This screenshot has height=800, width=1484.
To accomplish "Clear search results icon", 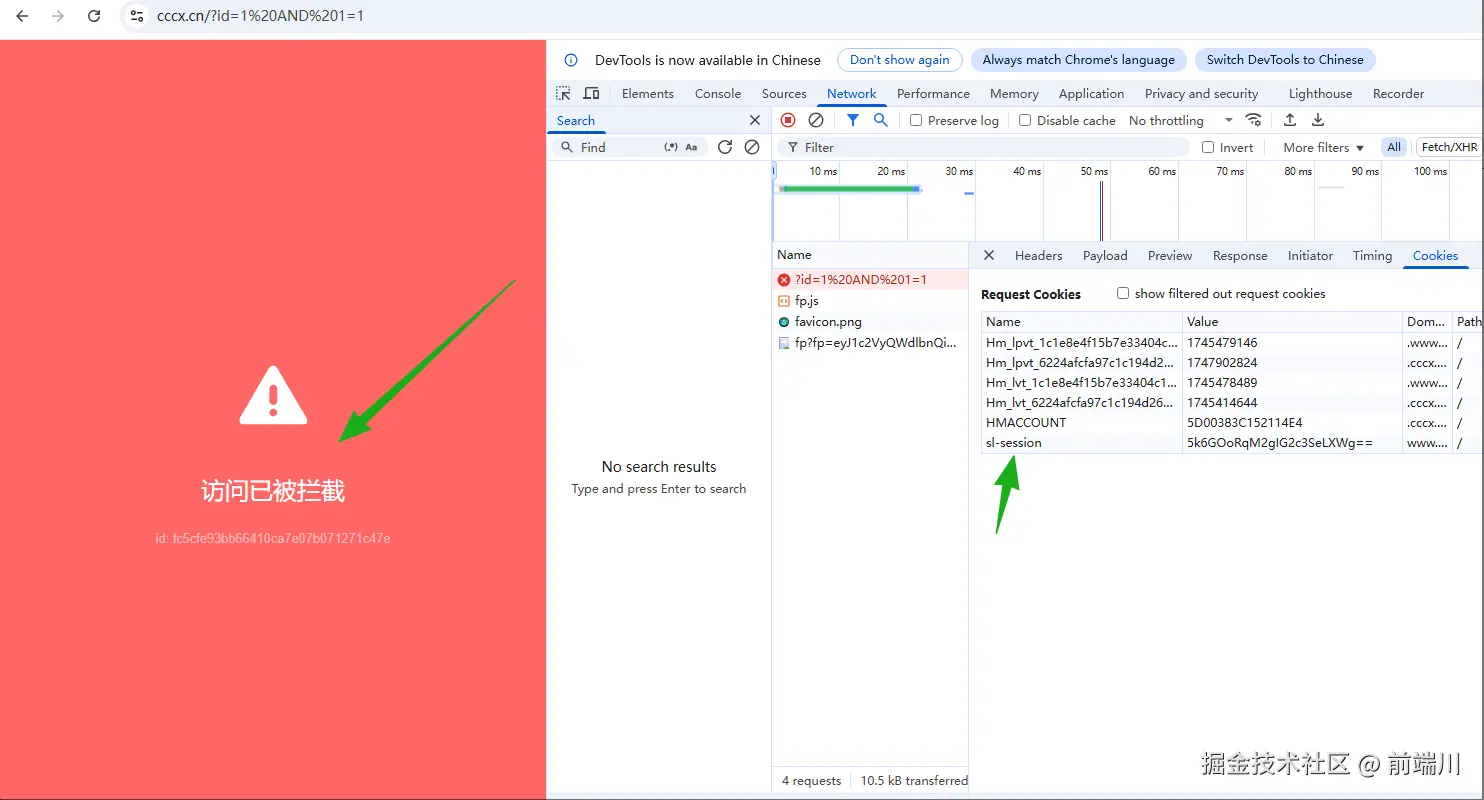I will (752, 147).
